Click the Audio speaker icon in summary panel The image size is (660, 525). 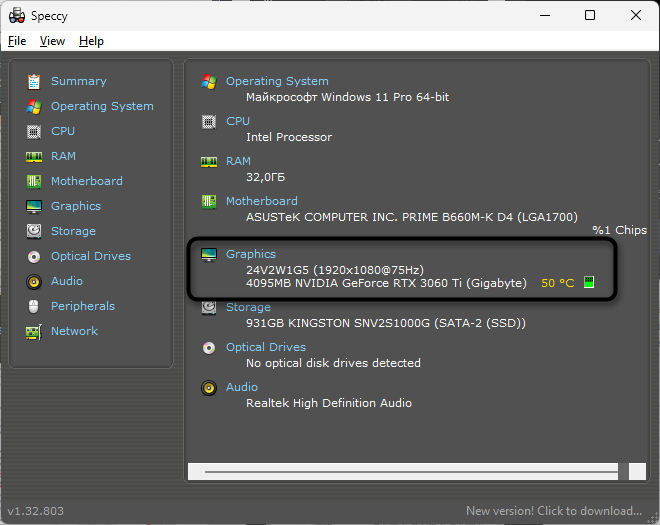209,388
